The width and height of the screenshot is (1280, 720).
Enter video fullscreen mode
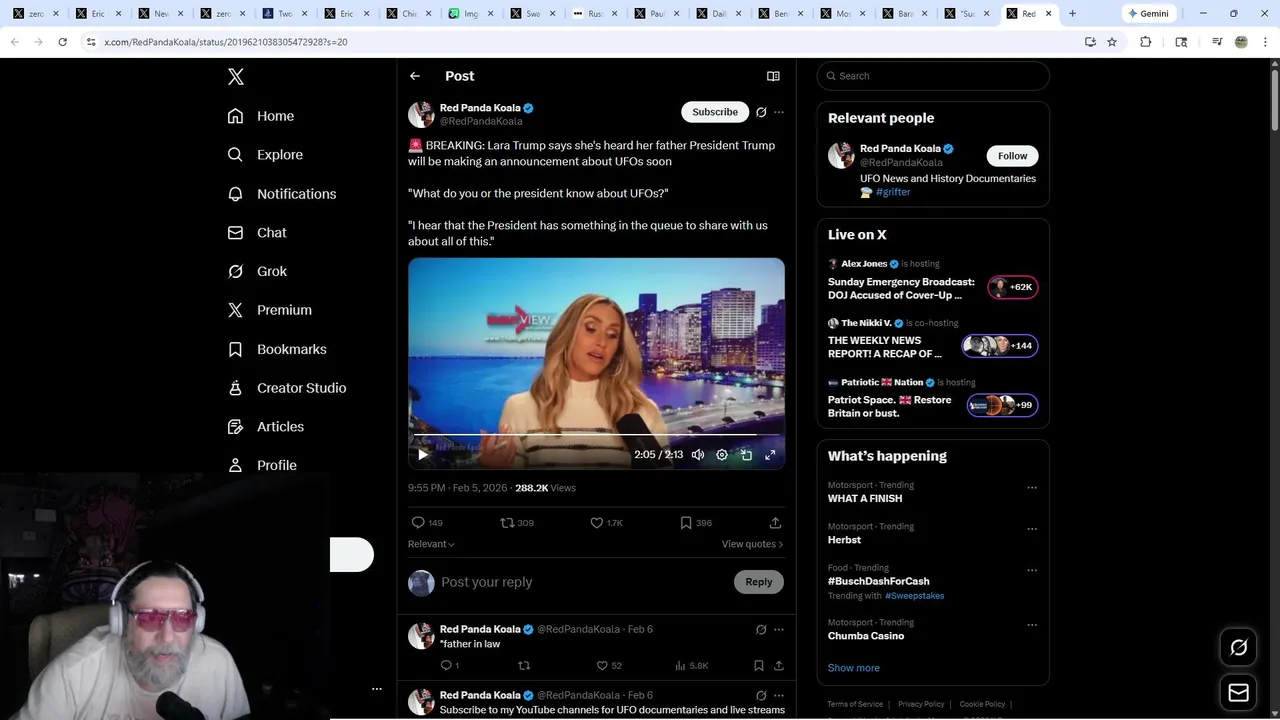click(770, 455)
